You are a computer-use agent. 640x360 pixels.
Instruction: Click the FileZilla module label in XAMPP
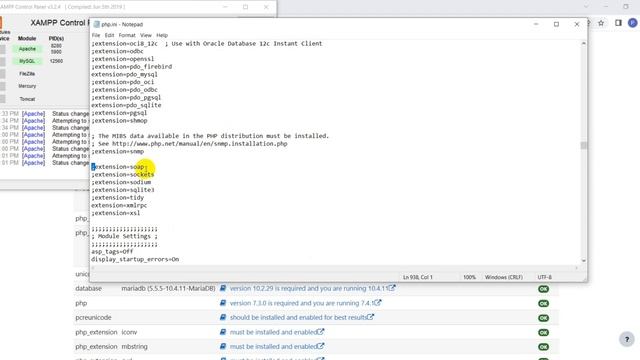coord(27,74)
